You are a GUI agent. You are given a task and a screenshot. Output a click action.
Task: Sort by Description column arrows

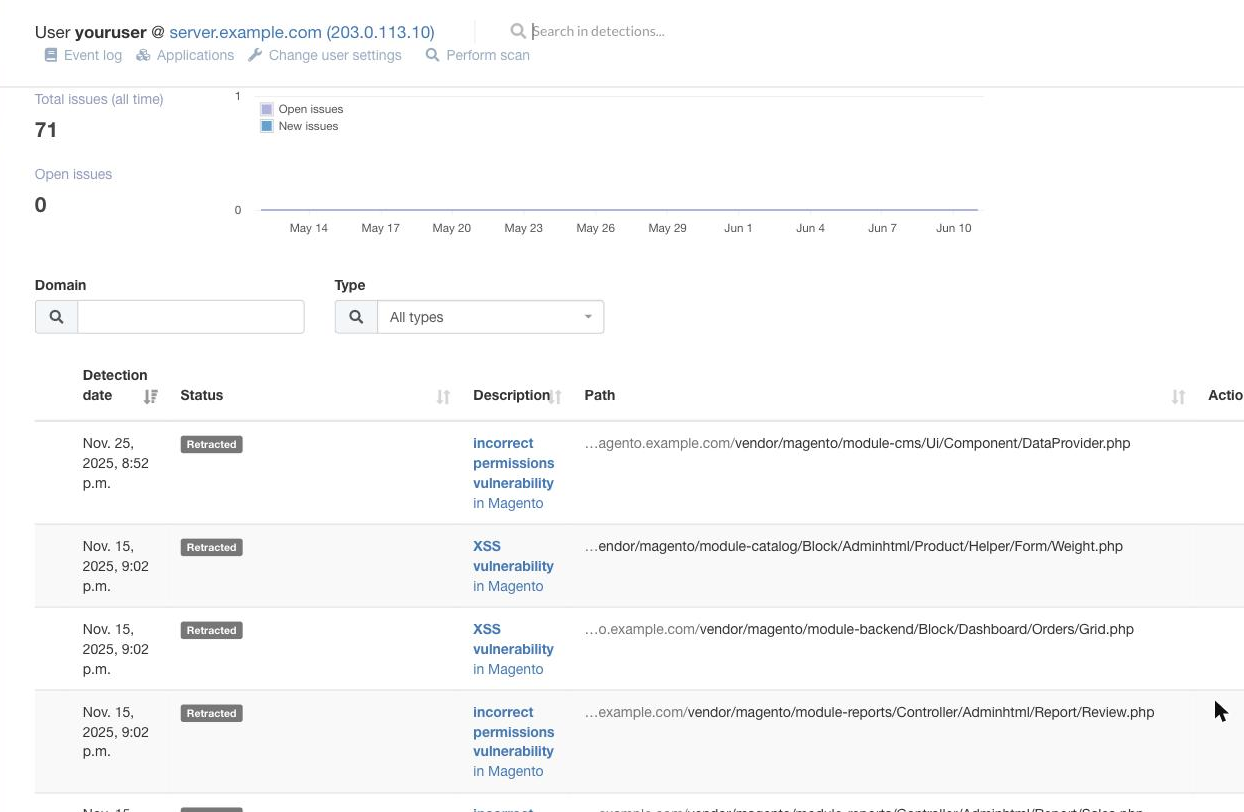tap(556, 397)
